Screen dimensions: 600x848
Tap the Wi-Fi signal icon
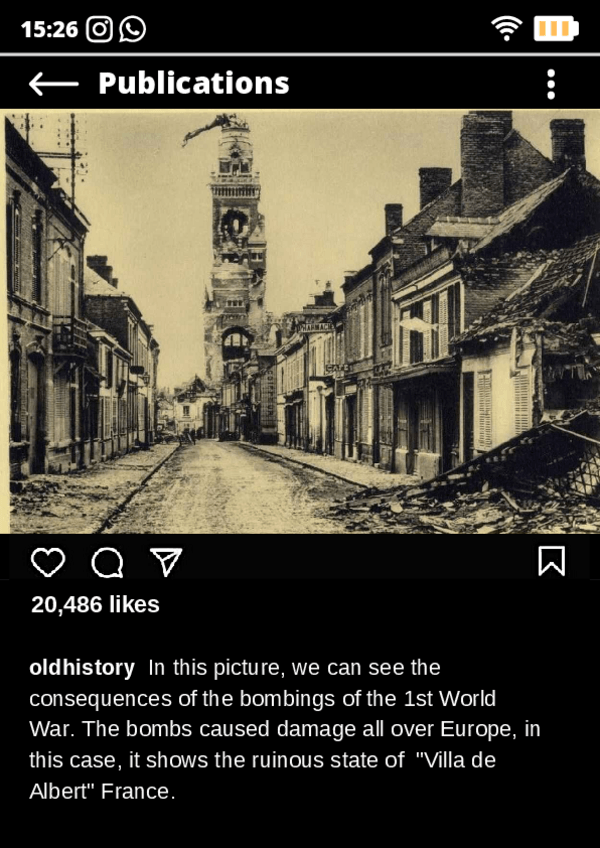coord(506,28)
